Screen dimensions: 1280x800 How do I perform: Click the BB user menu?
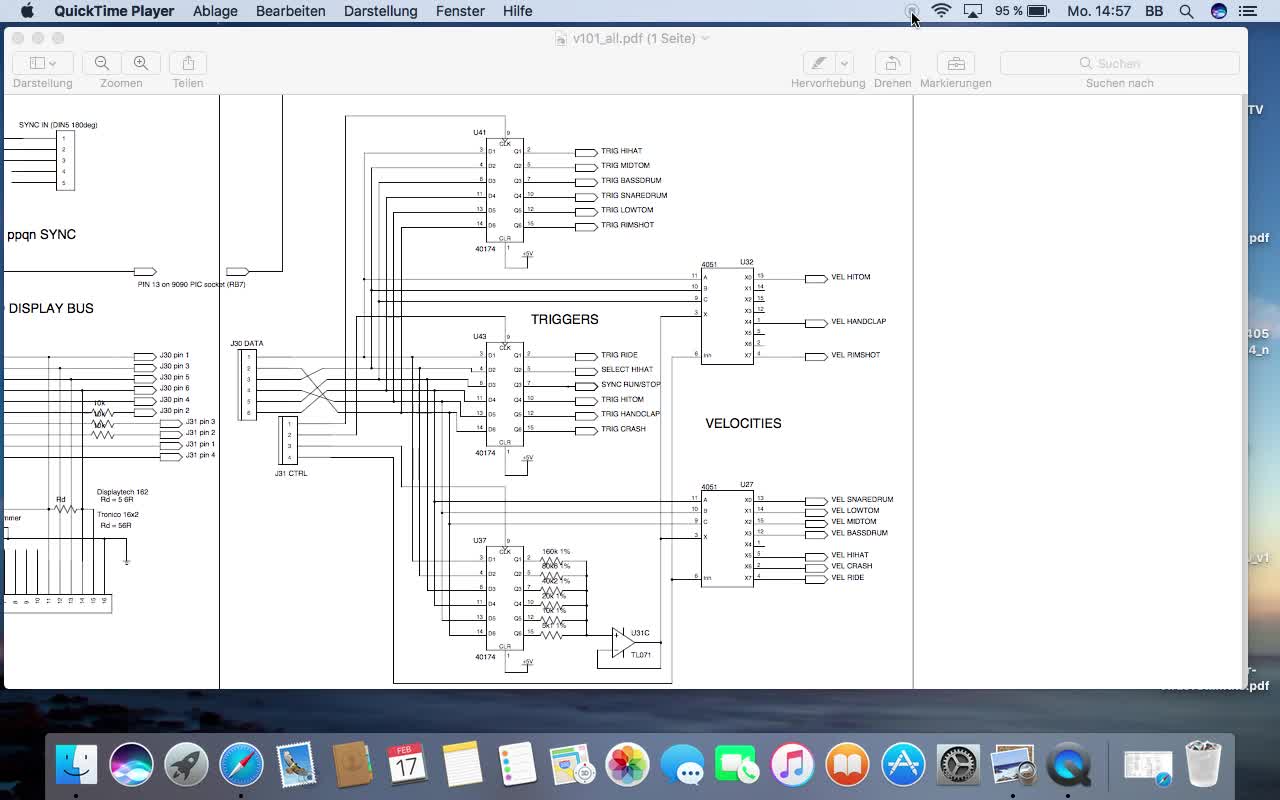pos(1154,11)
